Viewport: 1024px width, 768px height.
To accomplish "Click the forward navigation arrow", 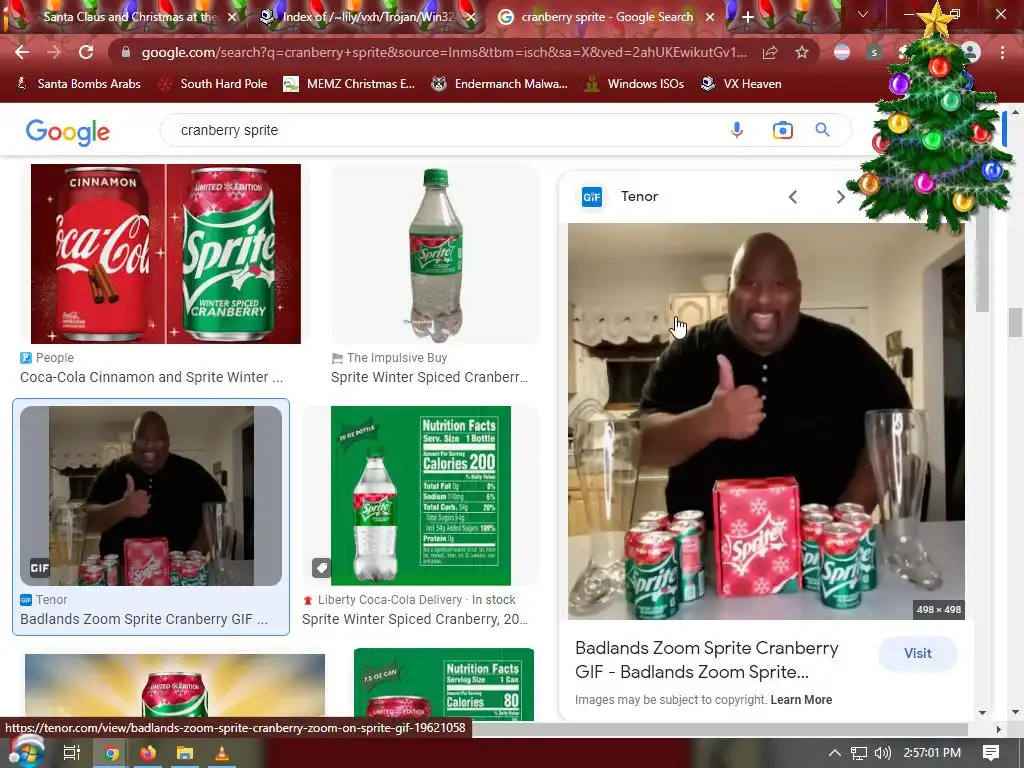I will (54, 52).
